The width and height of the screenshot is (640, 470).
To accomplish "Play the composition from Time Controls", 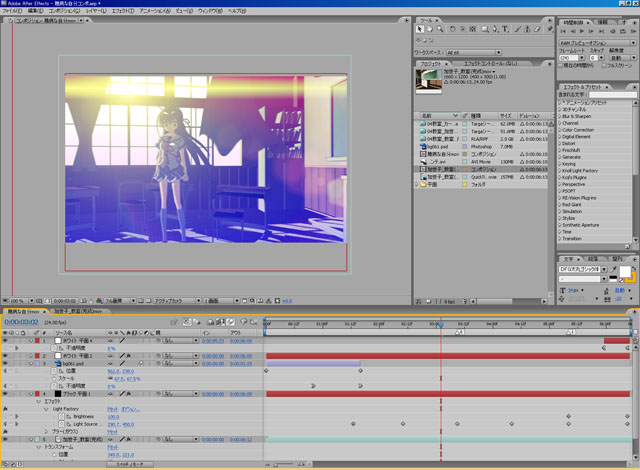I will pyautogui.click(x=582, y=31).
